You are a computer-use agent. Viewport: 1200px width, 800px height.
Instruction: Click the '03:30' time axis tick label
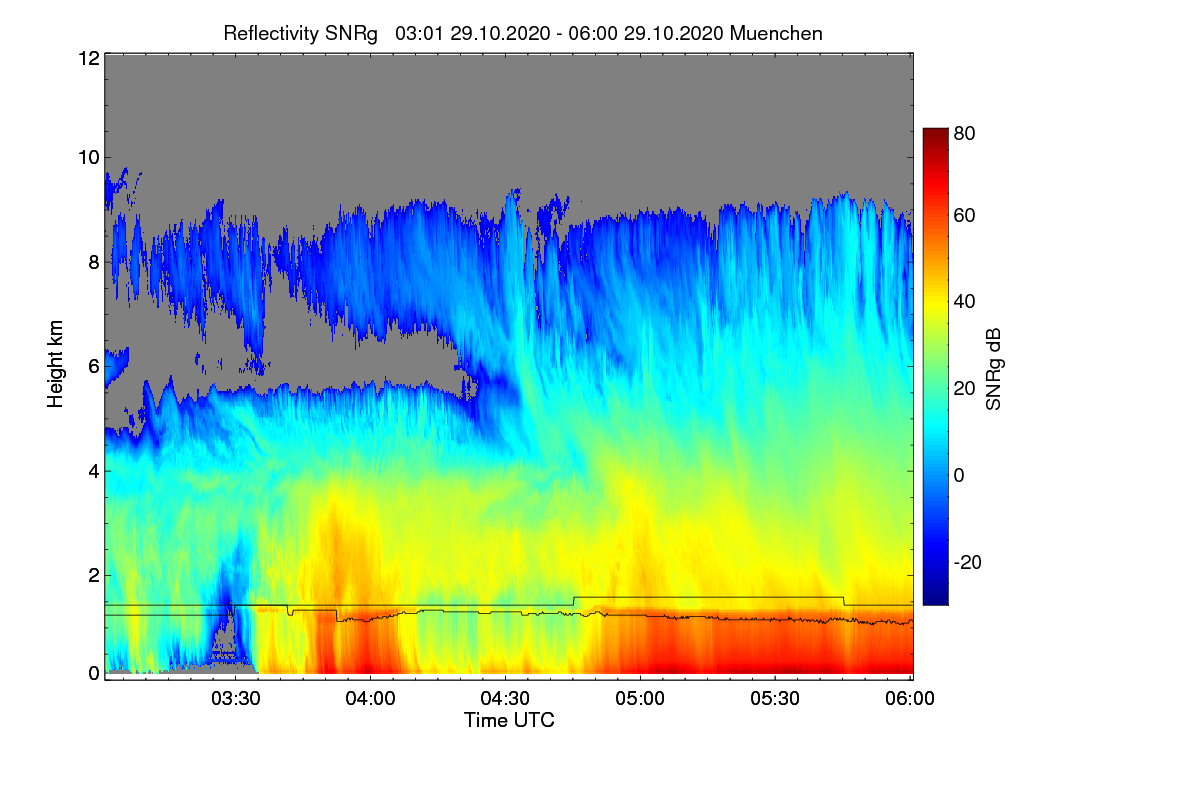coord(236,699)
